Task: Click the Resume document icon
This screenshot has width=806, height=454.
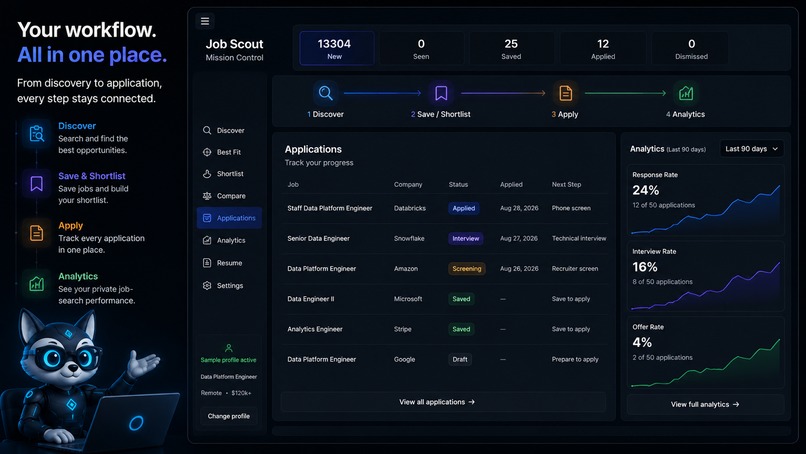Action: [x=207, y=263]
